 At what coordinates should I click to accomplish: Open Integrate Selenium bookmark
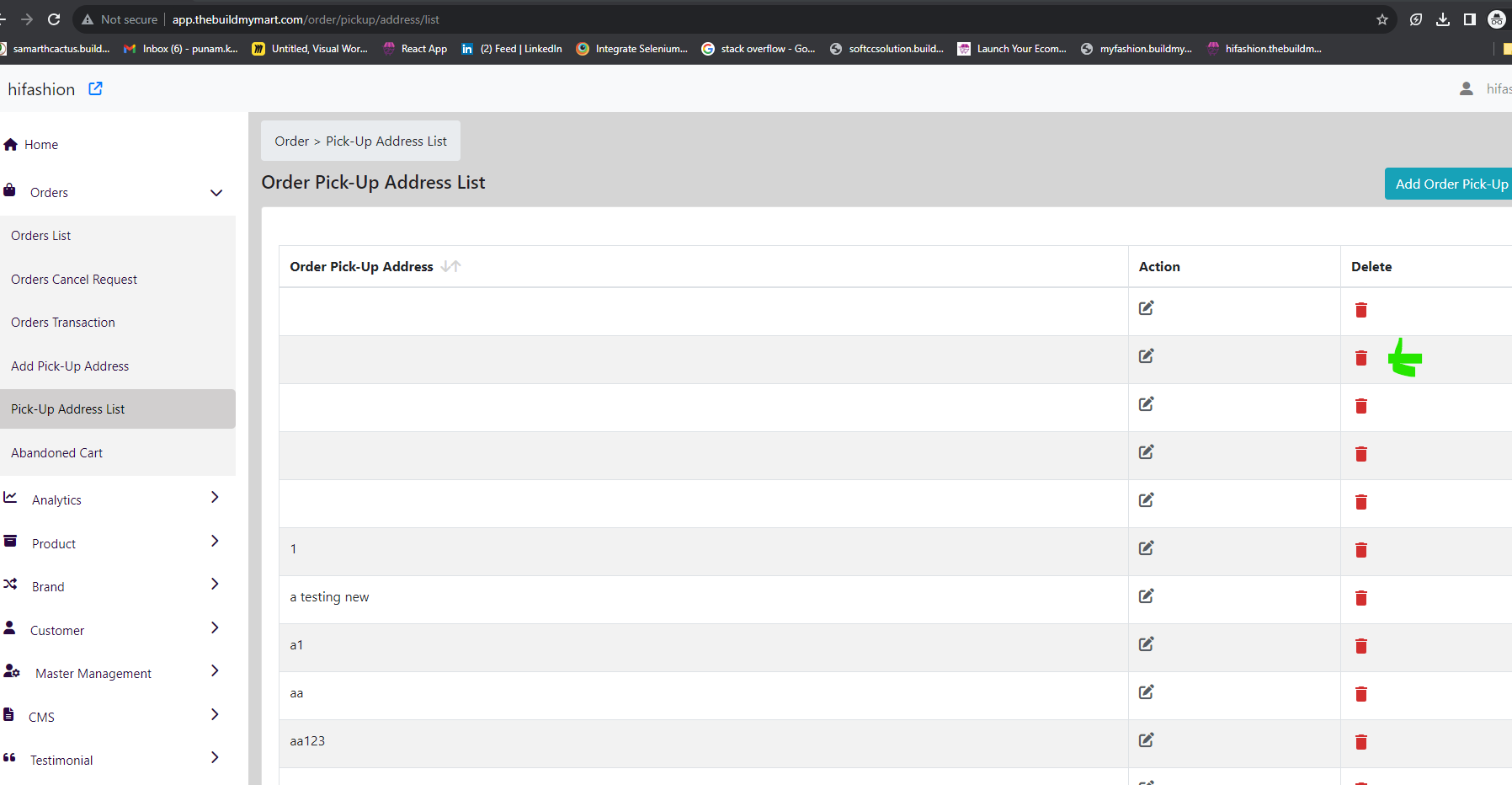tap(632, 49)
